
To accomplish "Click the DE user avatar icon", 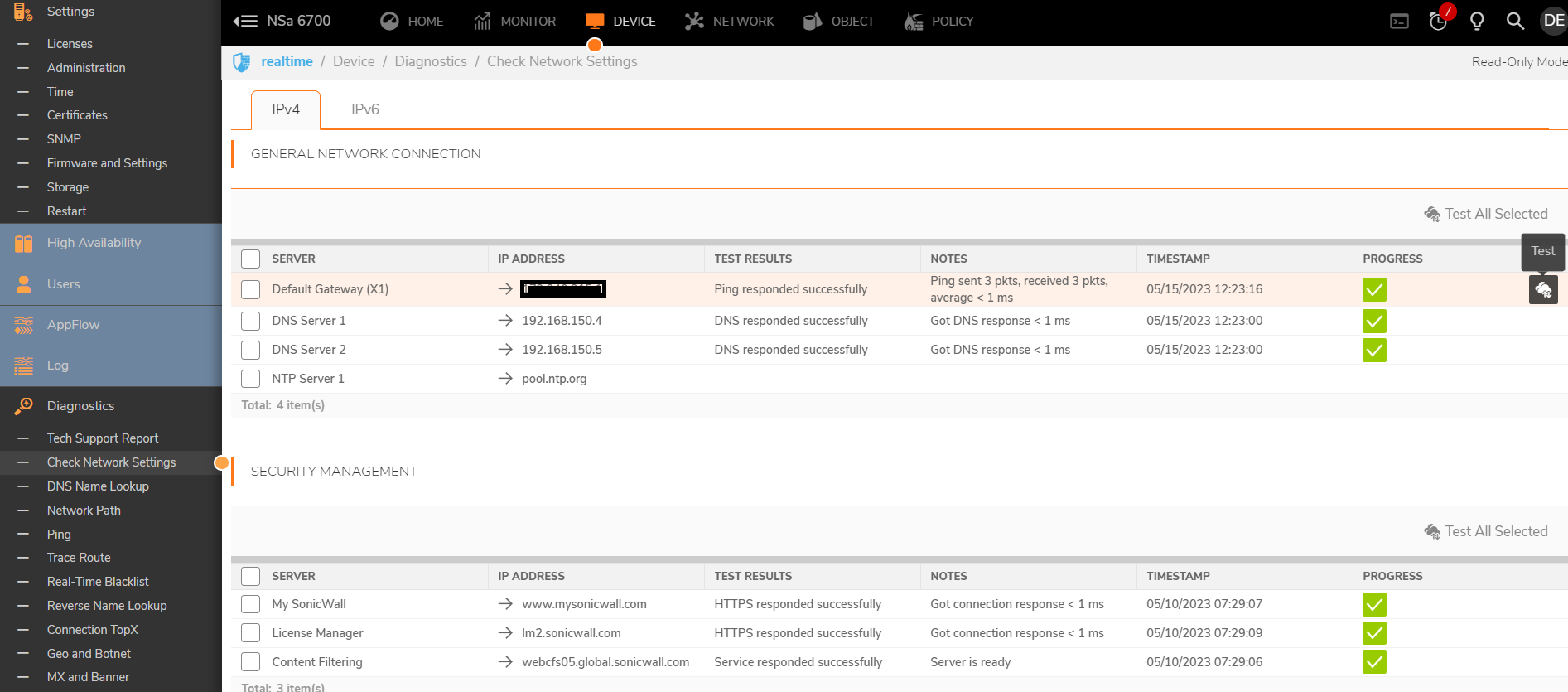I will [1553, 21].
